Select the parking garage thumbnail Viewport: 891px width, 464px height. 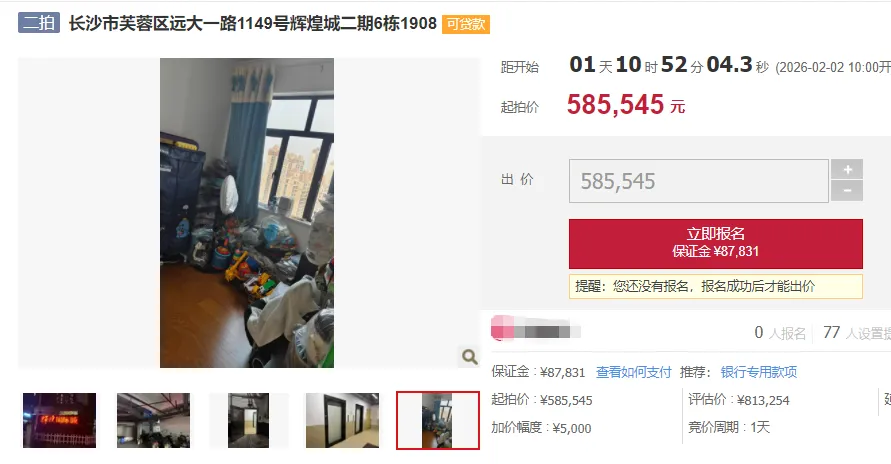coord(153,420)
